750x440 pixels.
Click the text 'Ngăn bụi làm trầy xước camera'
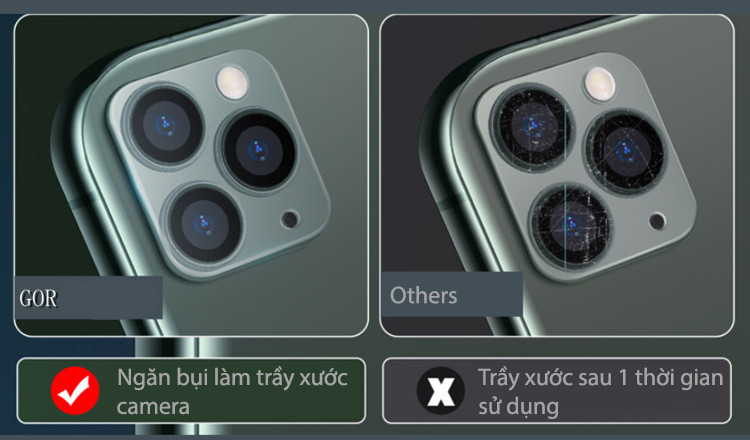pyautogui.click(x=232, y=392)
